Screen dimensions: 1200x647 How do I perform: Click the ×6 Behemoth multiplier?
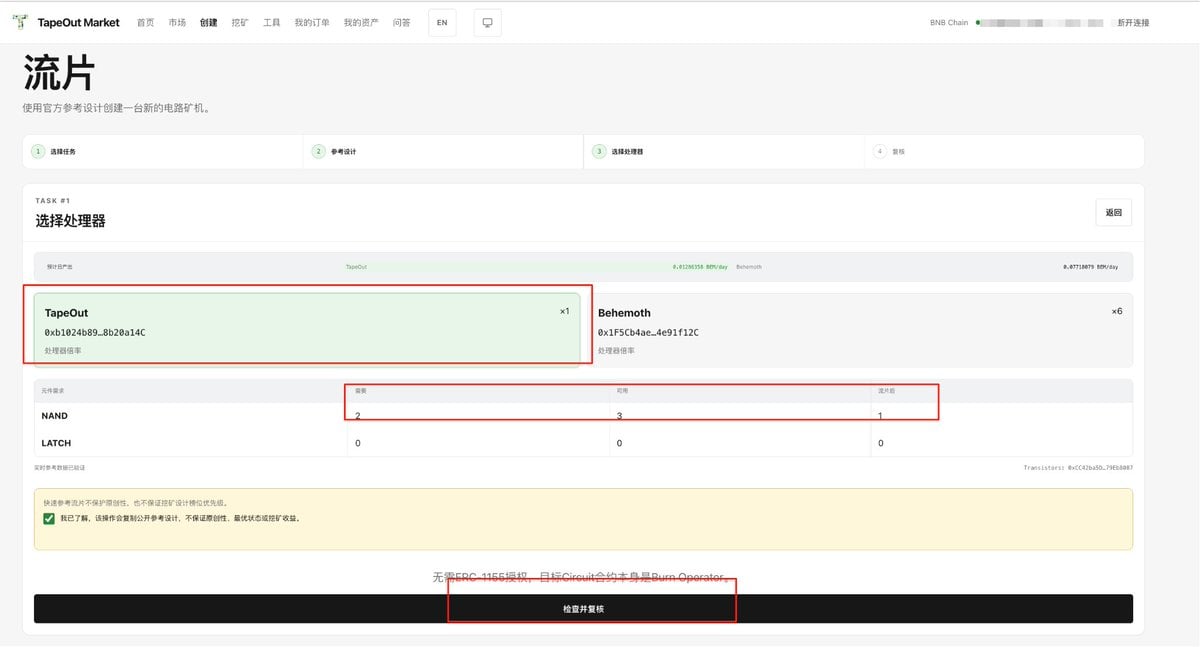click(x=1117, y=311)
